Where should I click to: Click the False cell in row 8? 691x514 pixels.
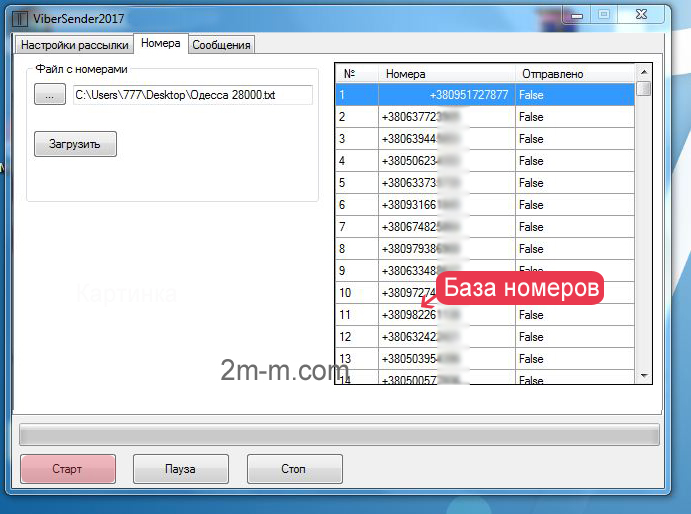pyautogui.click(x=574, y=249)
